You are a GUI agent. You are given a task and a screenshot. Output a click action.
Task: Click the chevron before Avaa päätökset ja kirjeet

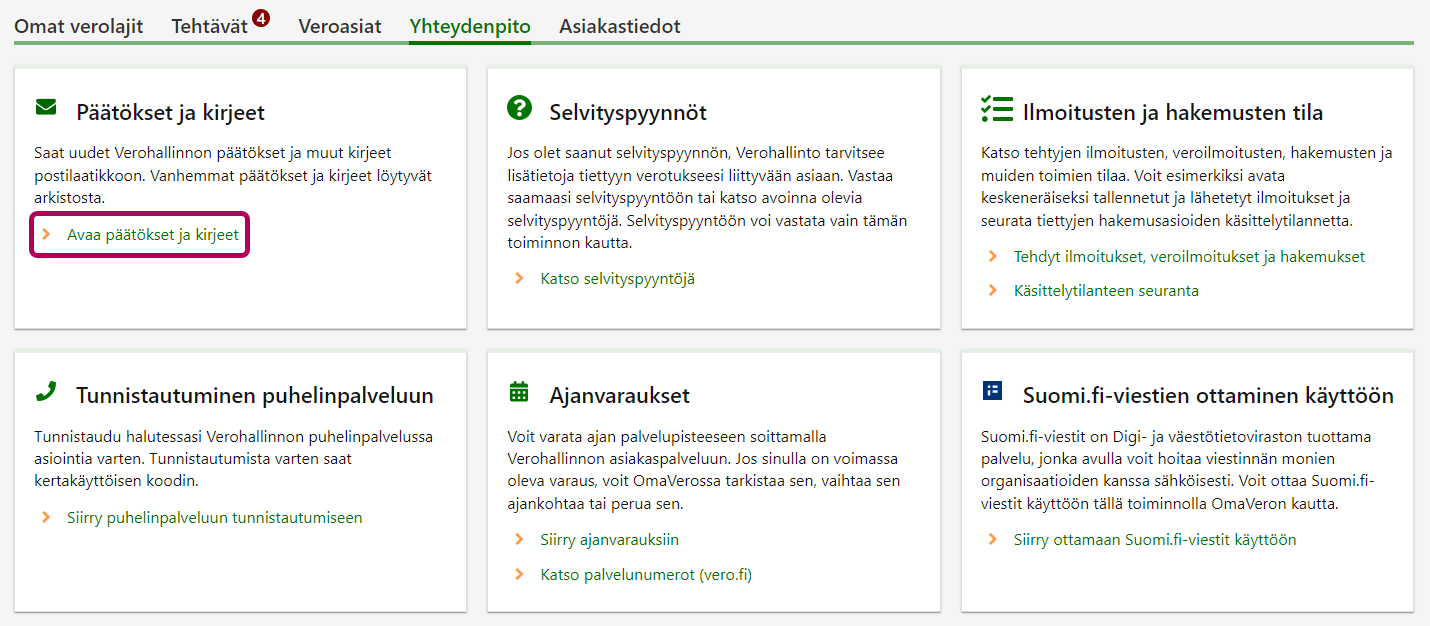46,235
